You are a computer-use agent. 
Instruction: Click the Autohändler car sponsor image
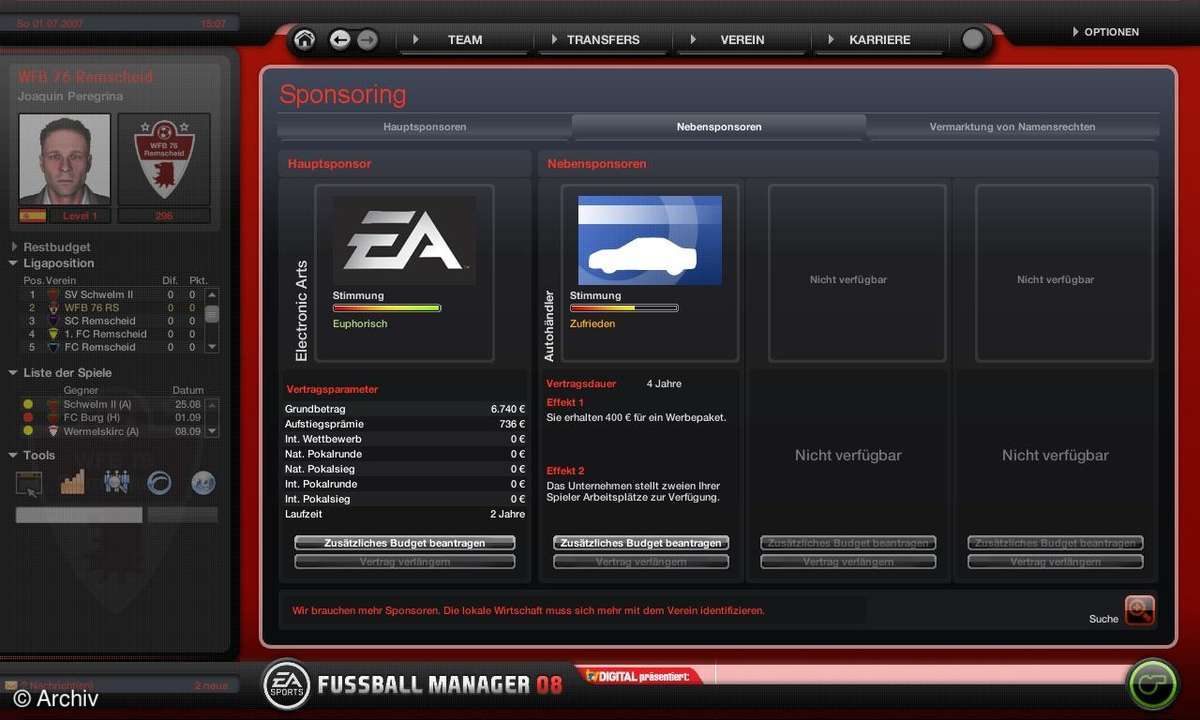point(650,240)
